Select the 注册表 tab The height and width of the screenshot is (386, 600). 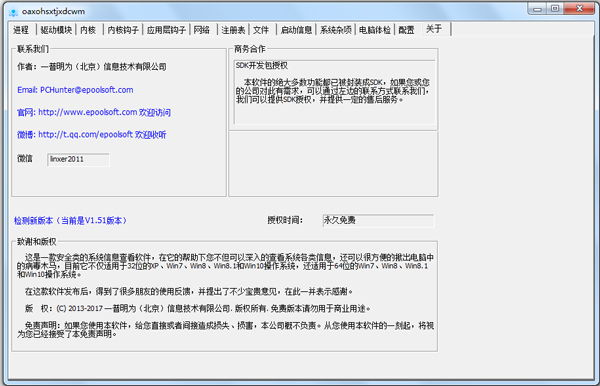[233, 30]
